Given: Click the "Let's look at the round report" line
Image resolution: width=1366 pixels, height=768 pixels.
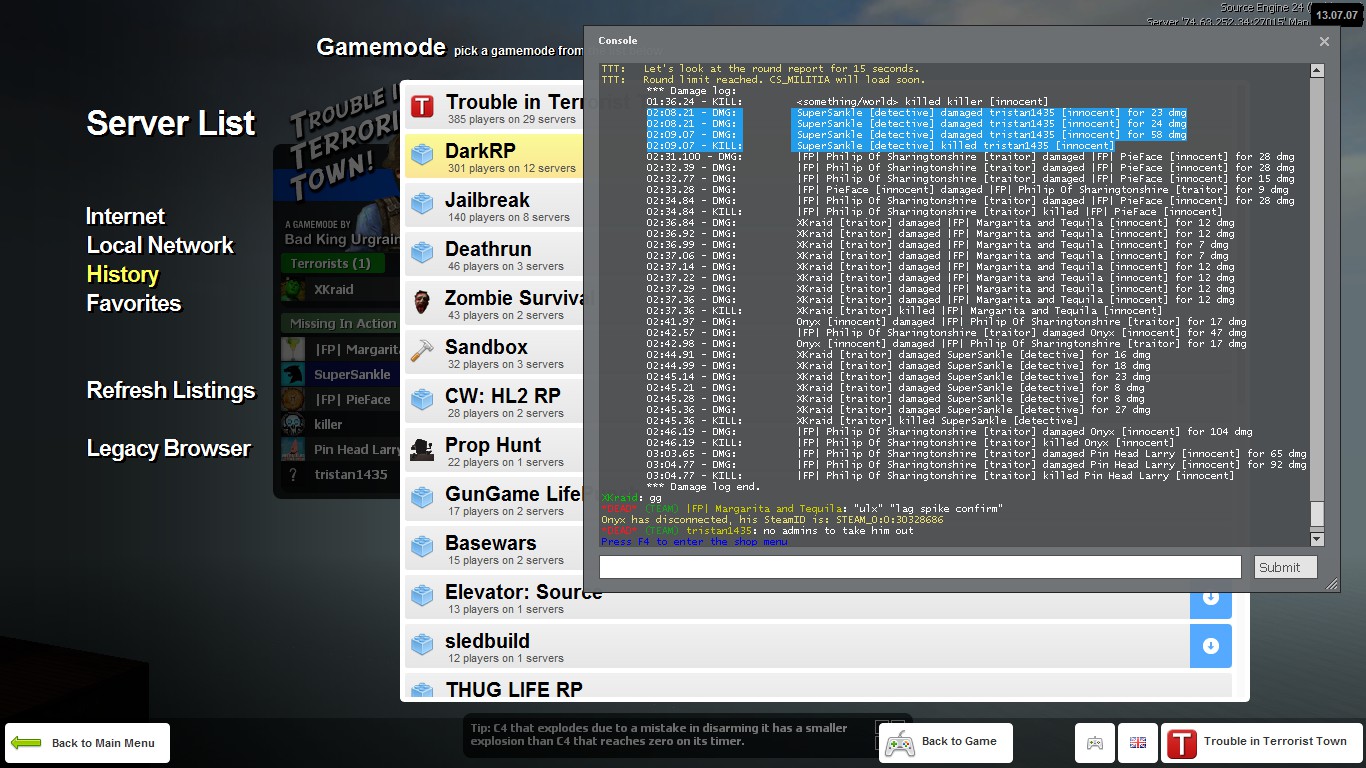Looking at the screenshot, I should [760, 69].
